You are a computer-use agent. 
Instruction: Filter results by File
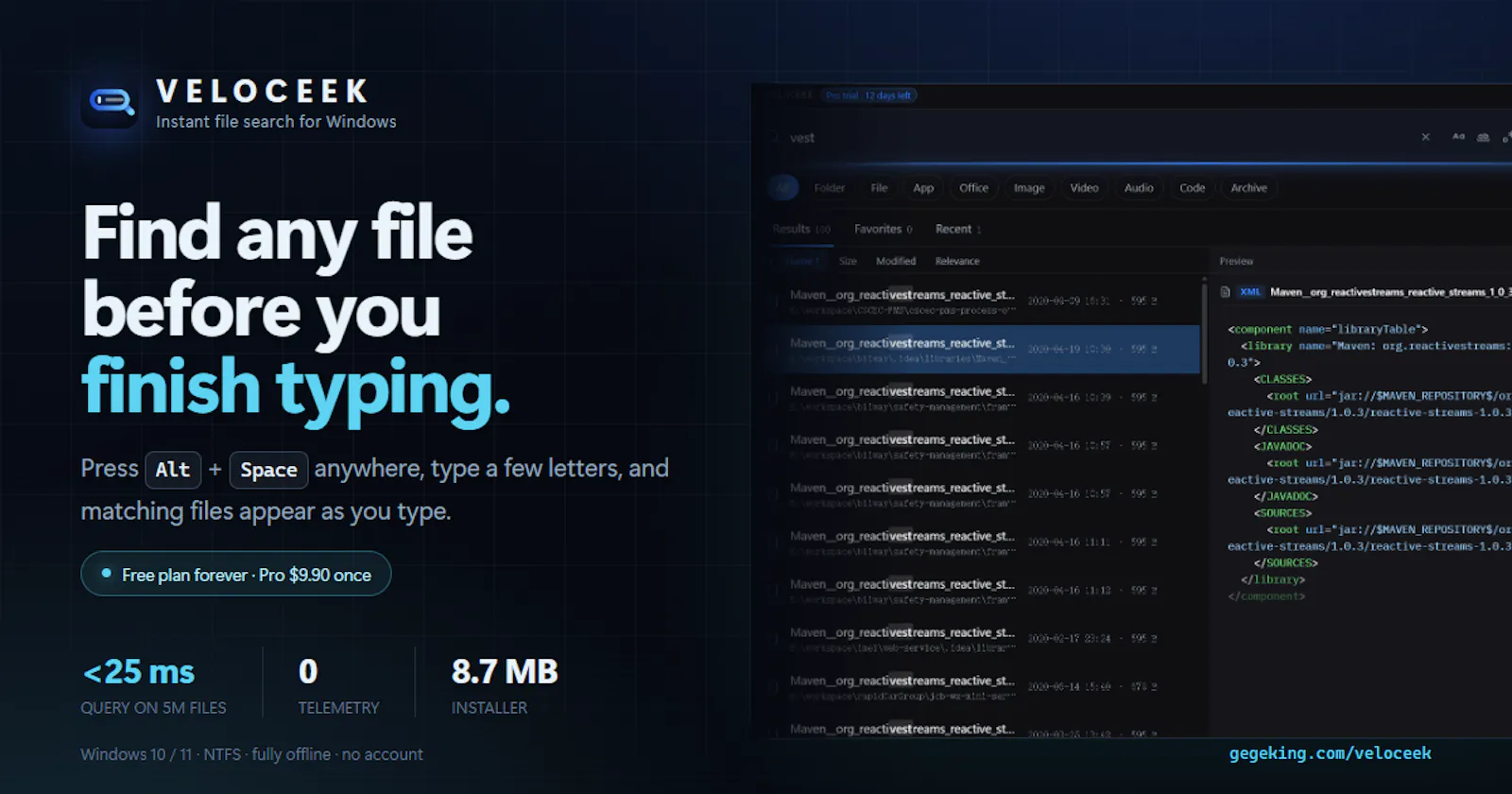[x=879, y=188]
